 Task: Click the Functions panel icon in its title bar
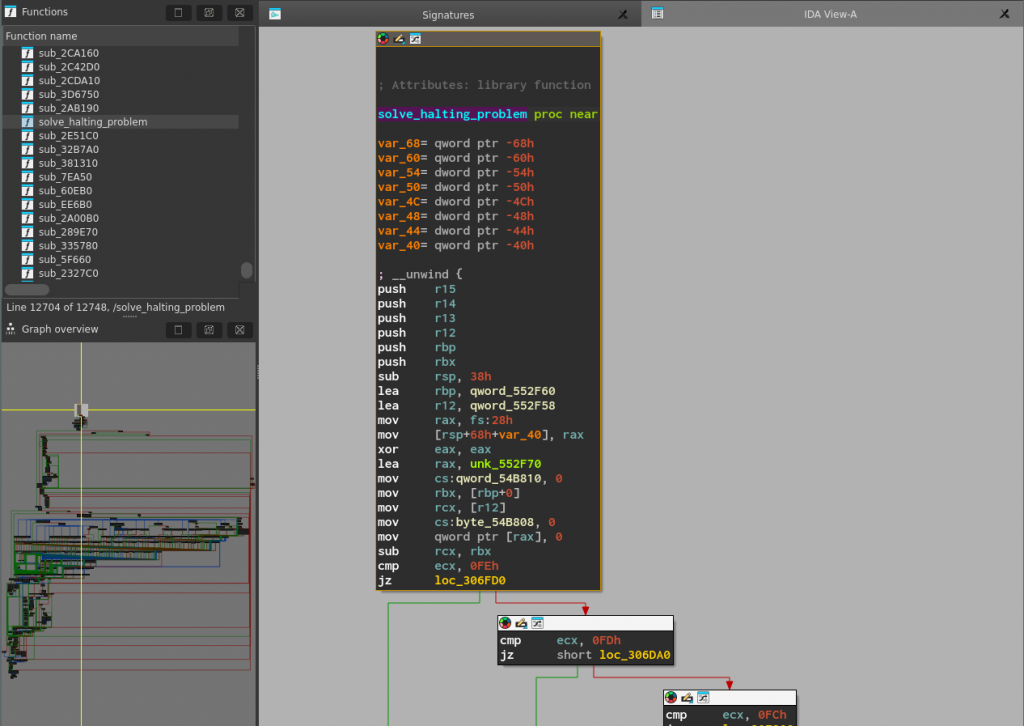[11, 12]
